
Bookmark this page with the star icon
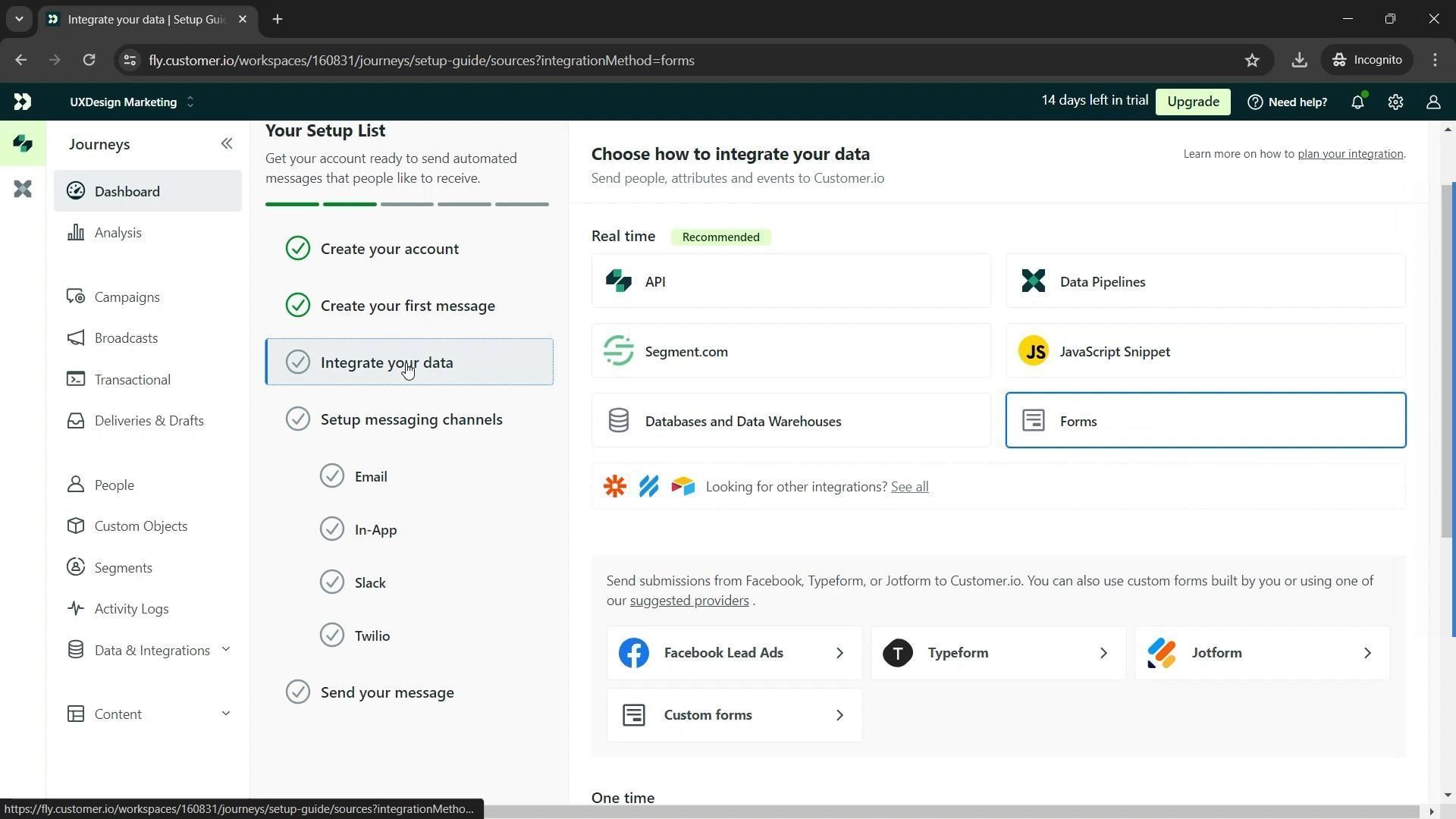(1252, 61)
